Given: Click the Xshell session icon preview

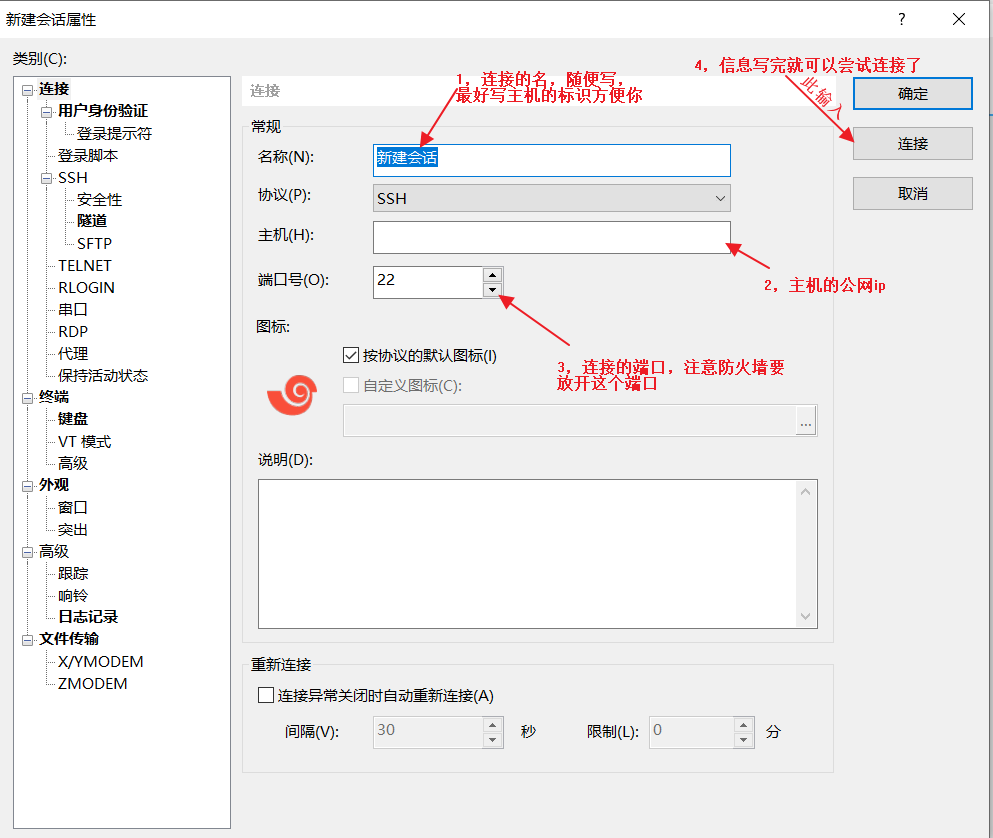Looking at the screenshot, I should pyautogui.click(x=291, y=394).
